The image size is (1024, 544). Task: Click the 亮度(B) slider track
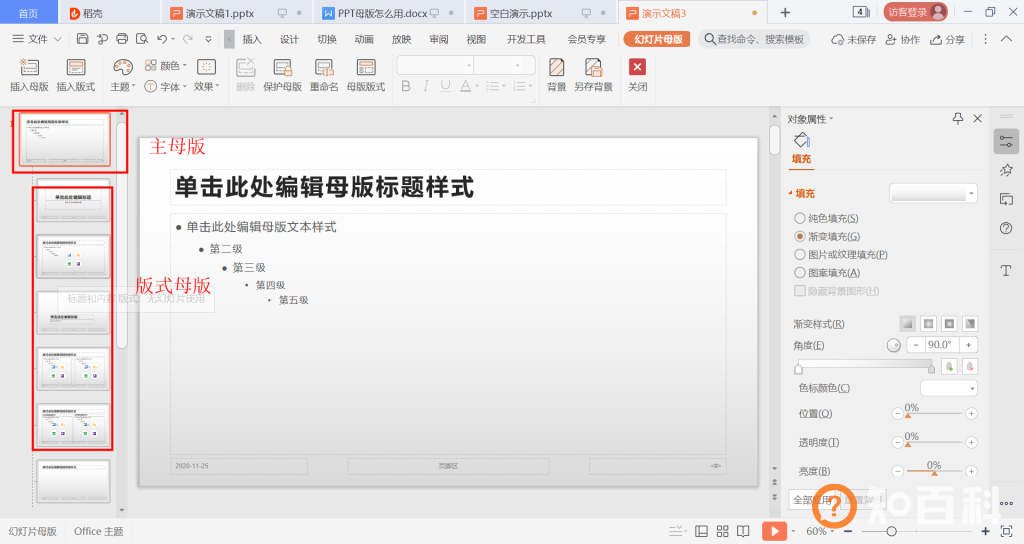[x=934, y=471]
